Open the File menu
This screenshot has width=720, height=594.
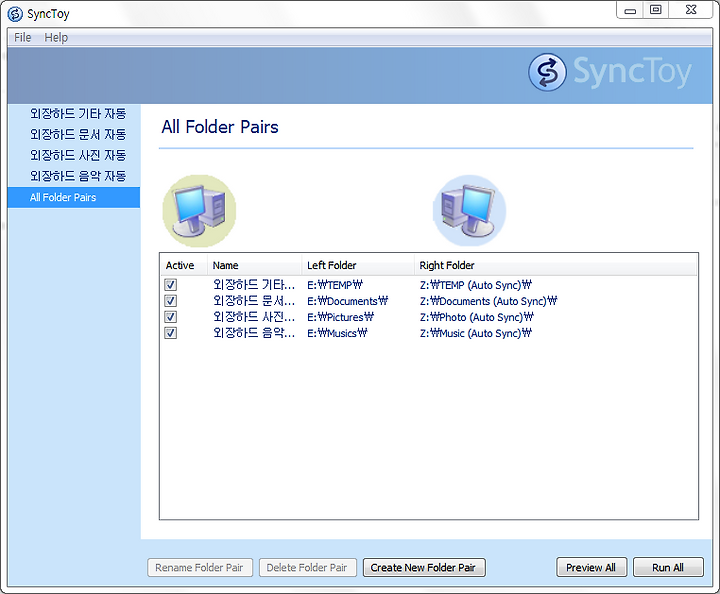pos(22,37)
